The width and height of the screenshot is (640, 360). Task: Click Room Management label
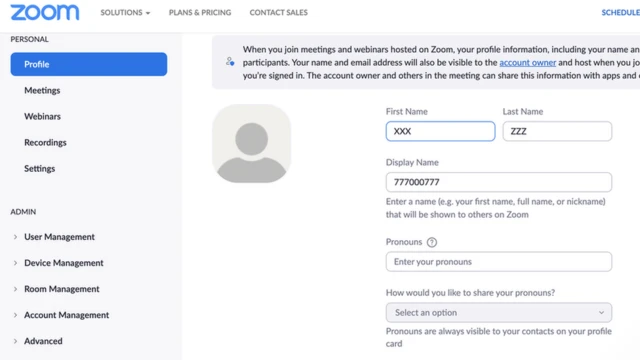(62, 289)
